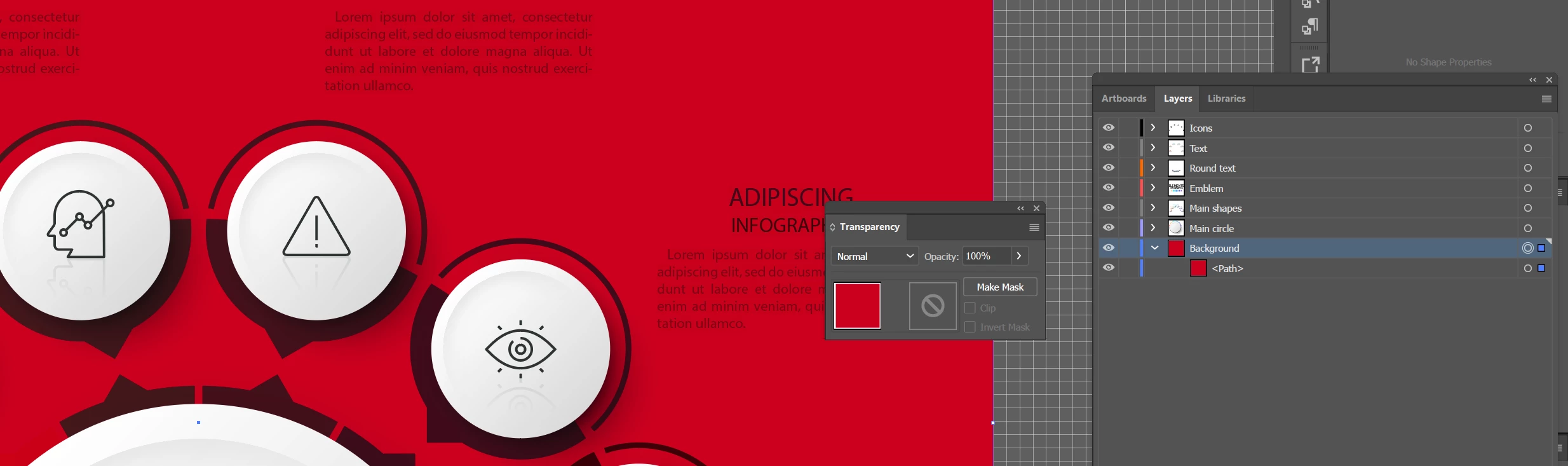Expand the Main circle layer
1568x466 pixels.
pos(1153,228)
